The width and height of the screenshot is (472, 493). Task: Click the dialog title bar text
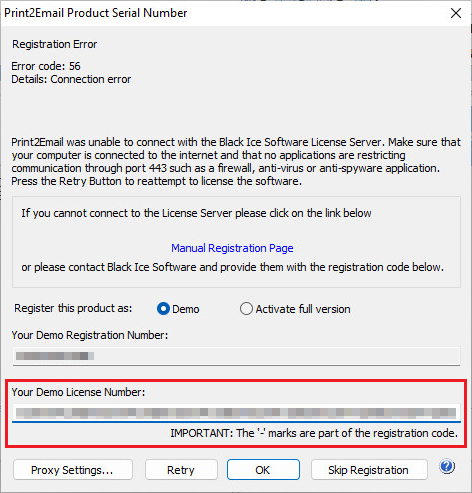click(x=96, y=13)
